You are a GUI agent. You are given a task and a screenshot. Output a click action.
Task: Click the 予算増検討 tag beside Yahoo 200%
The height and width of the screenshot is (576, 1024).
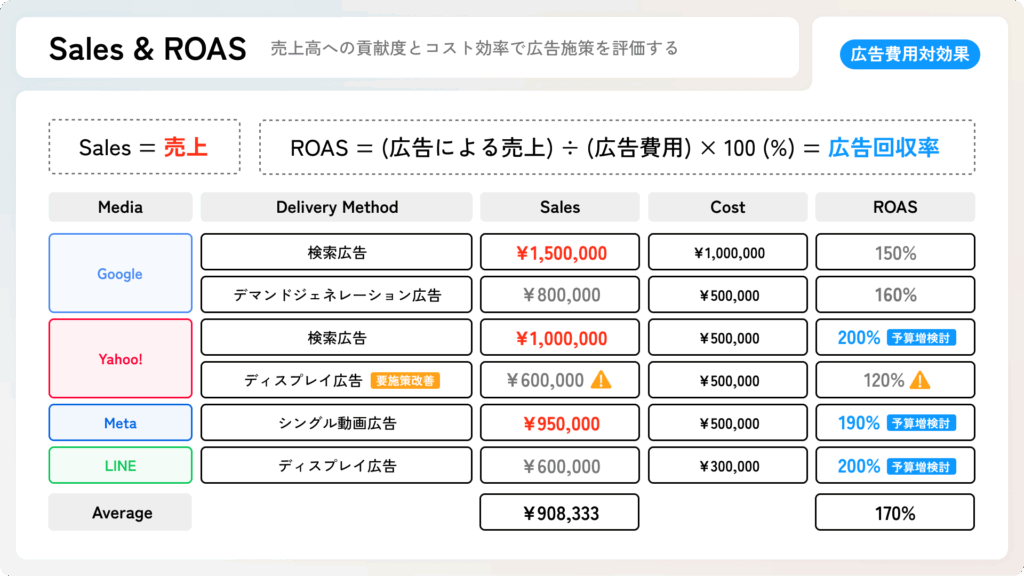(x=921, y=338)
